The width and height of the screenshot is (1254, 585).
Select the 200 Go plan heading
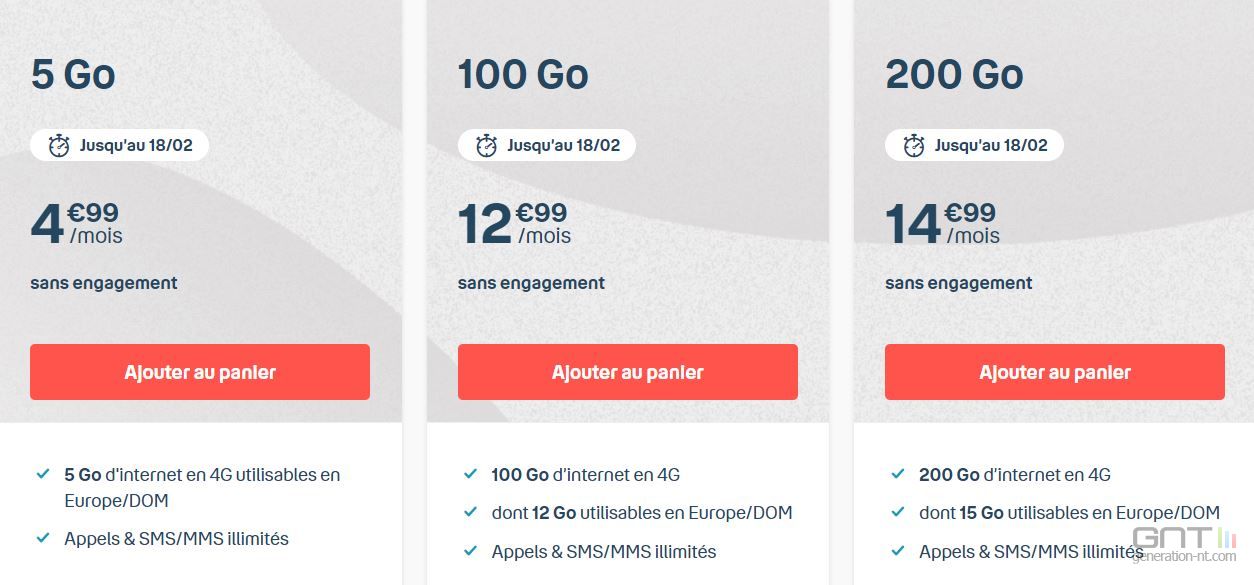954,73
